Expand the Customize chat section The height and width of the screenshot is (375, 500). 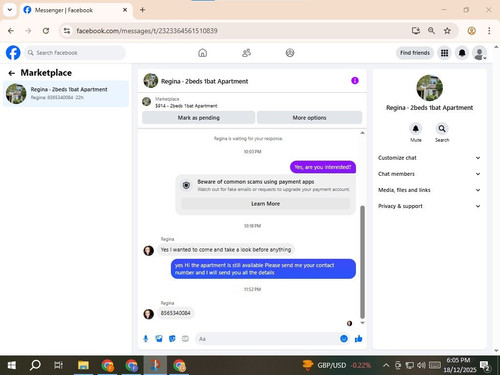click(429, 158)
